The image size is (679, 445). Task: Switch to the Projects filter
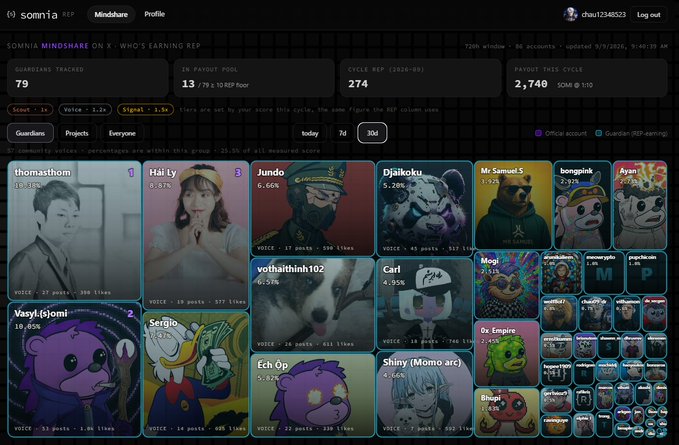click(77, 133)
